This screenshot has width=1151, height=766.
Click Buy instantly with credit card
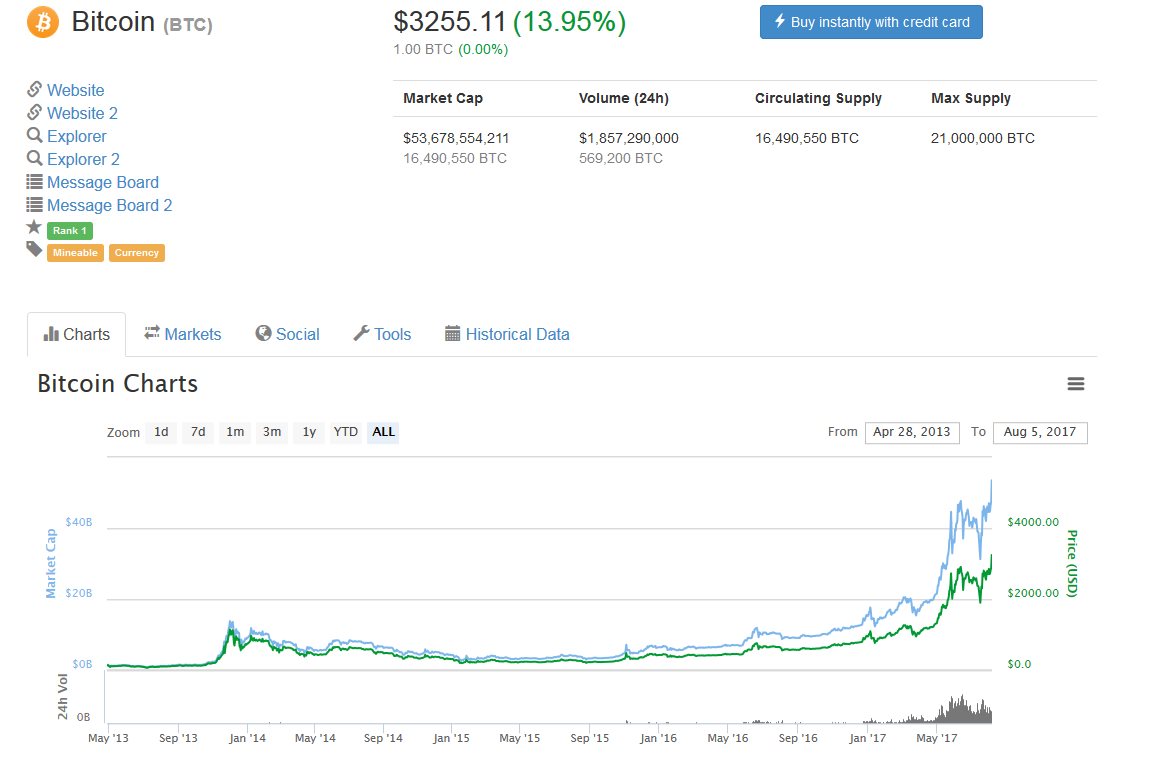pyautogui.click(x=871, y=22)
